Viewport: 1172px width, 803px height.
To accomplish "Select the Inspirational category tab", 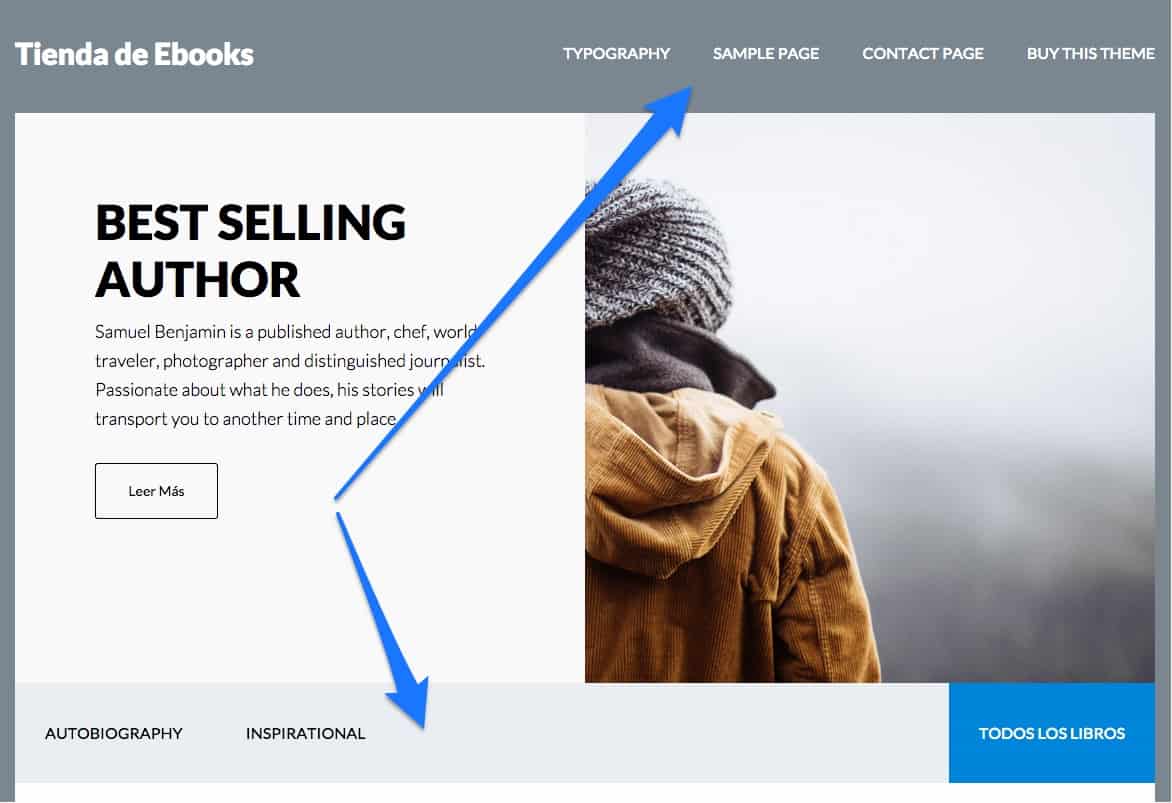I will (x=306, y=733).
